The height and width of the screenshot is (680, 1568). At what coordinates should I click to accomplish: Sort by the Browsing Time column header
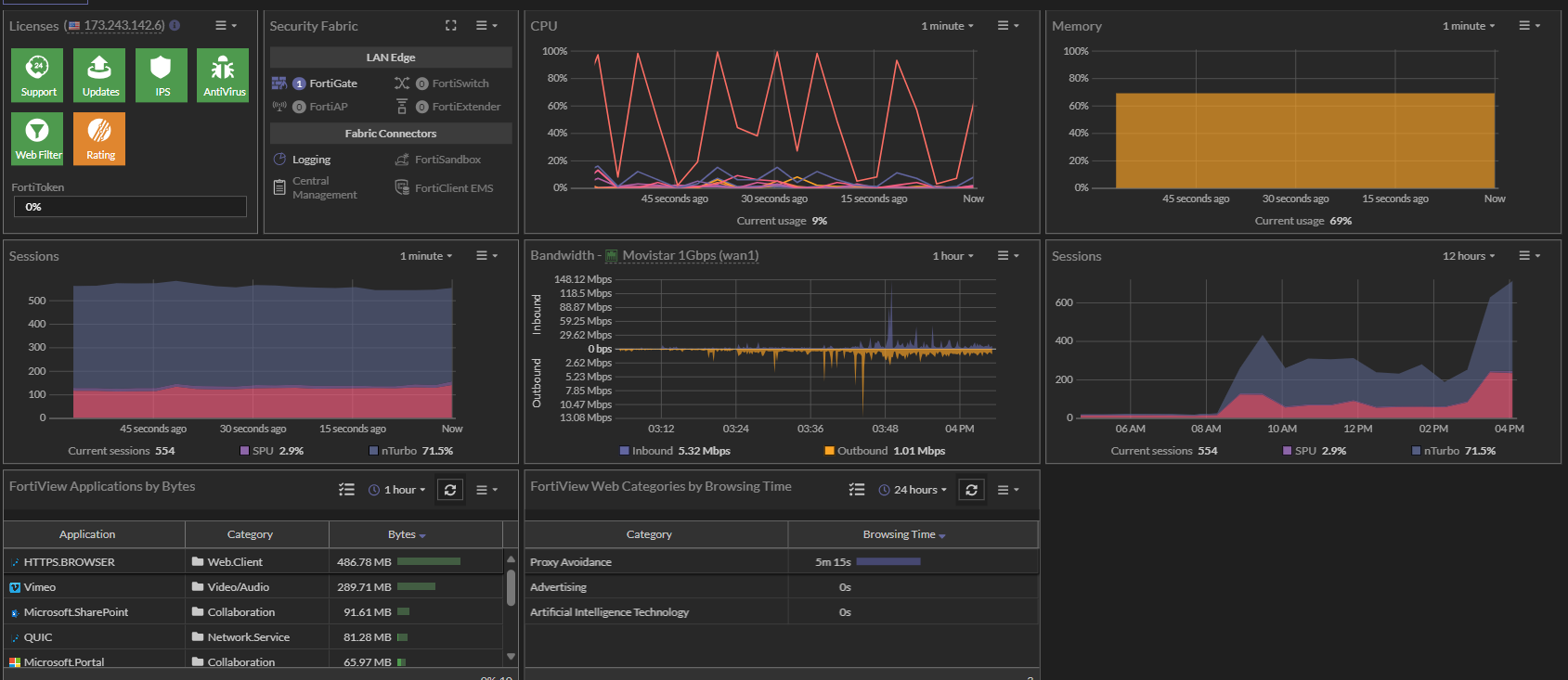click(x=913, y=534)
